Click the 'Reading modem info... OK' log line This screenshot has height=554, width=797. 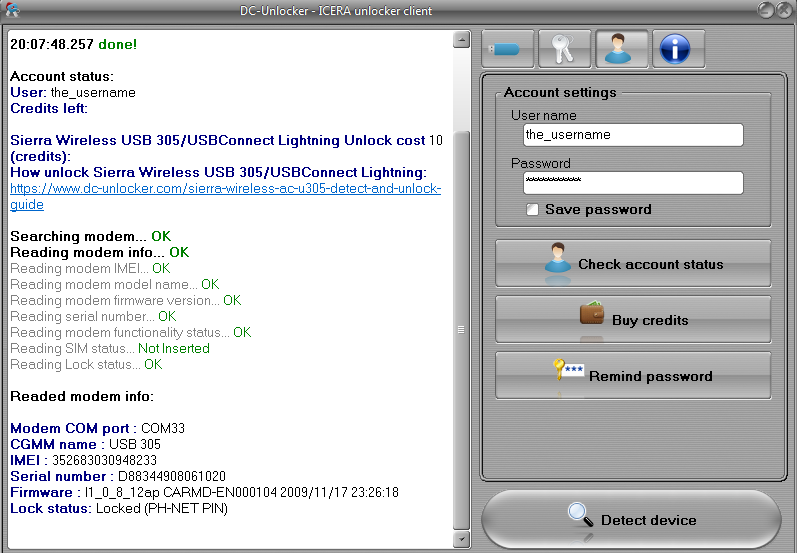tap(100, 252)
